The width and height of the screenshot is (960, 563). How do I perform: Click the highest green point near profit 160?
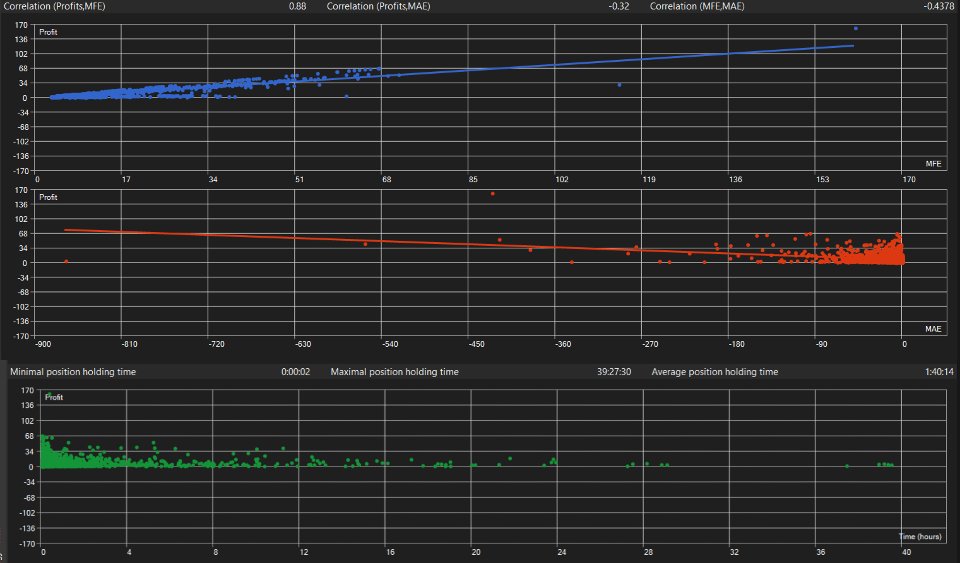click(x=49, y=394)
